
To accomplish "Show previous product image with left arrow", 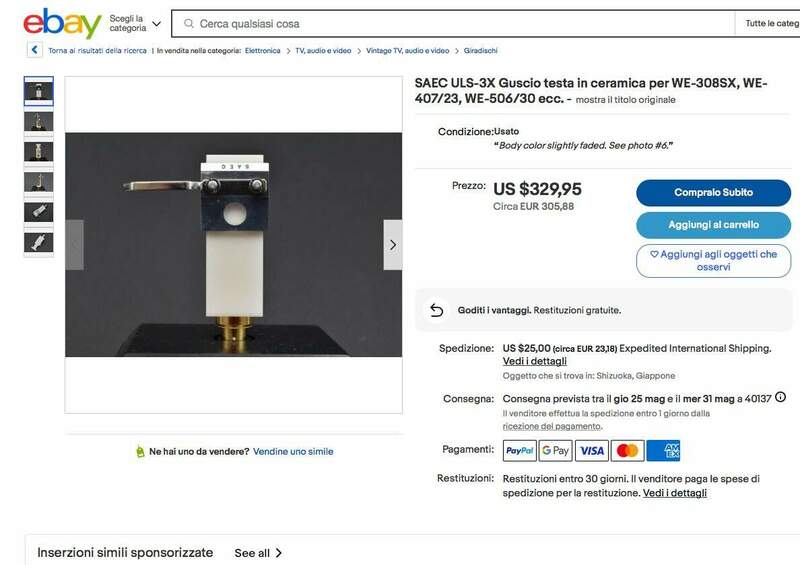I will click(x=74, y=245).
